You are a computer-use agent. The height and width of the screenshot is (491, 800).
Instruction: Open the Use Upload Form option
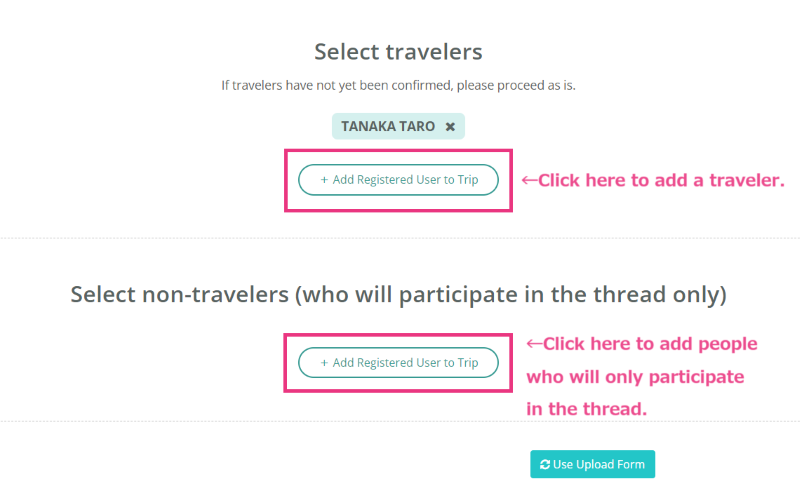point(592,464)
